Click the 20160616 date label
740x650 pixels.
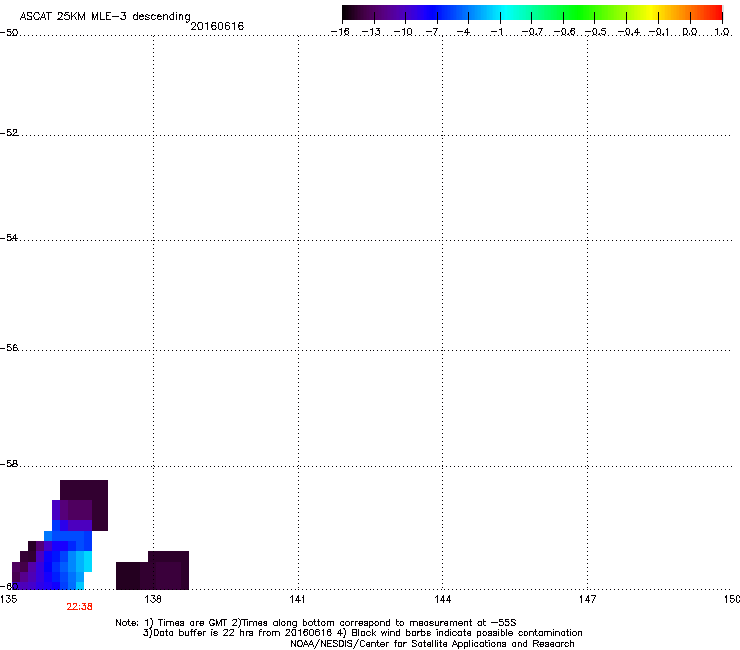217,26
